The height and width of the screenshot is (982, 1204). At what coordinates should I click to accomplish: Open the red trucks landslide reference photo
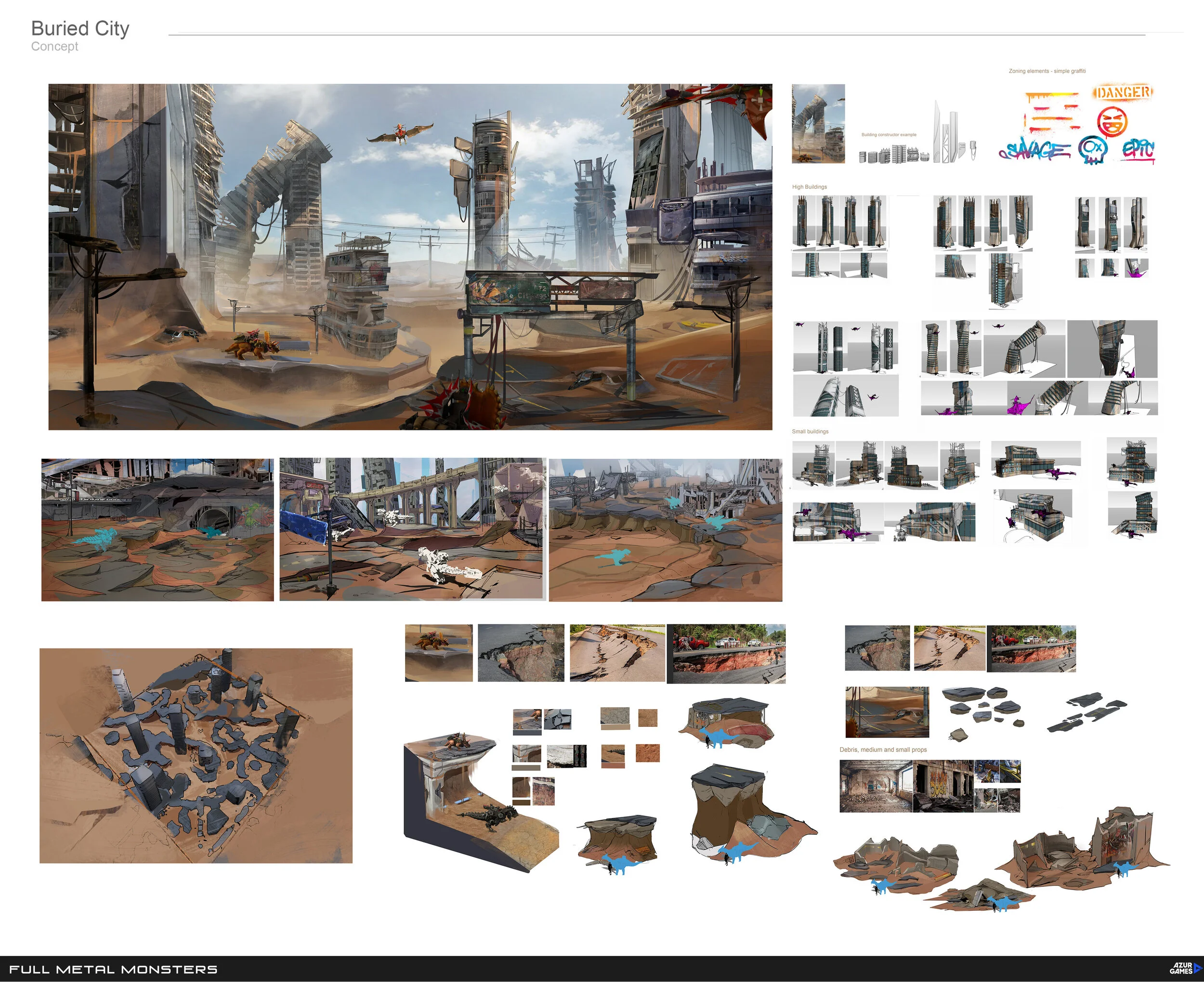[x=726, y=653]
